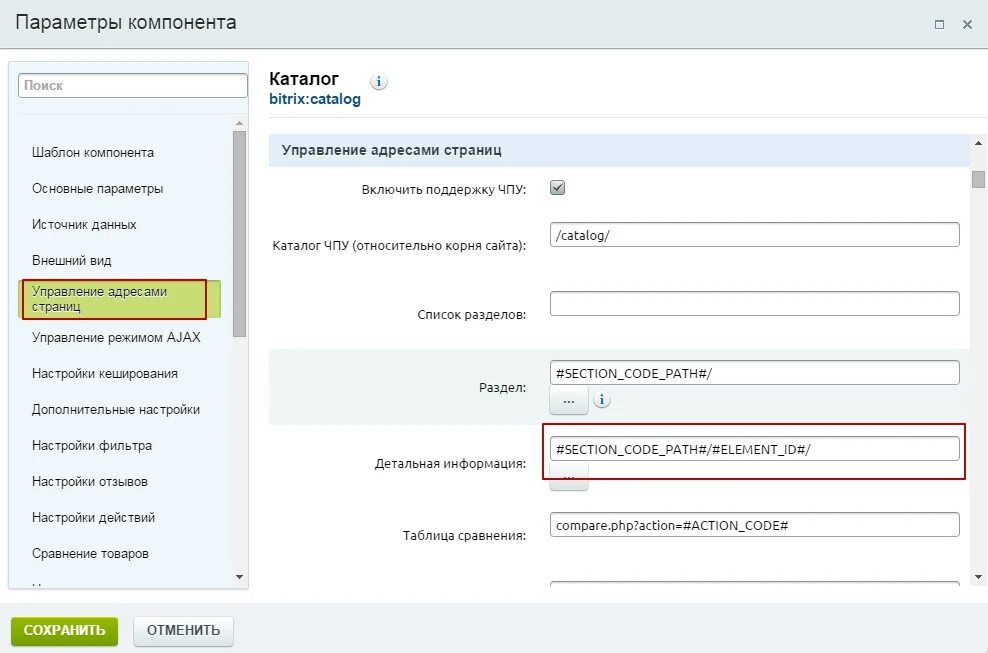Click the parameters panel scroll-down arrow
This screenshot has width=988, height=653.
click(978, 577)
